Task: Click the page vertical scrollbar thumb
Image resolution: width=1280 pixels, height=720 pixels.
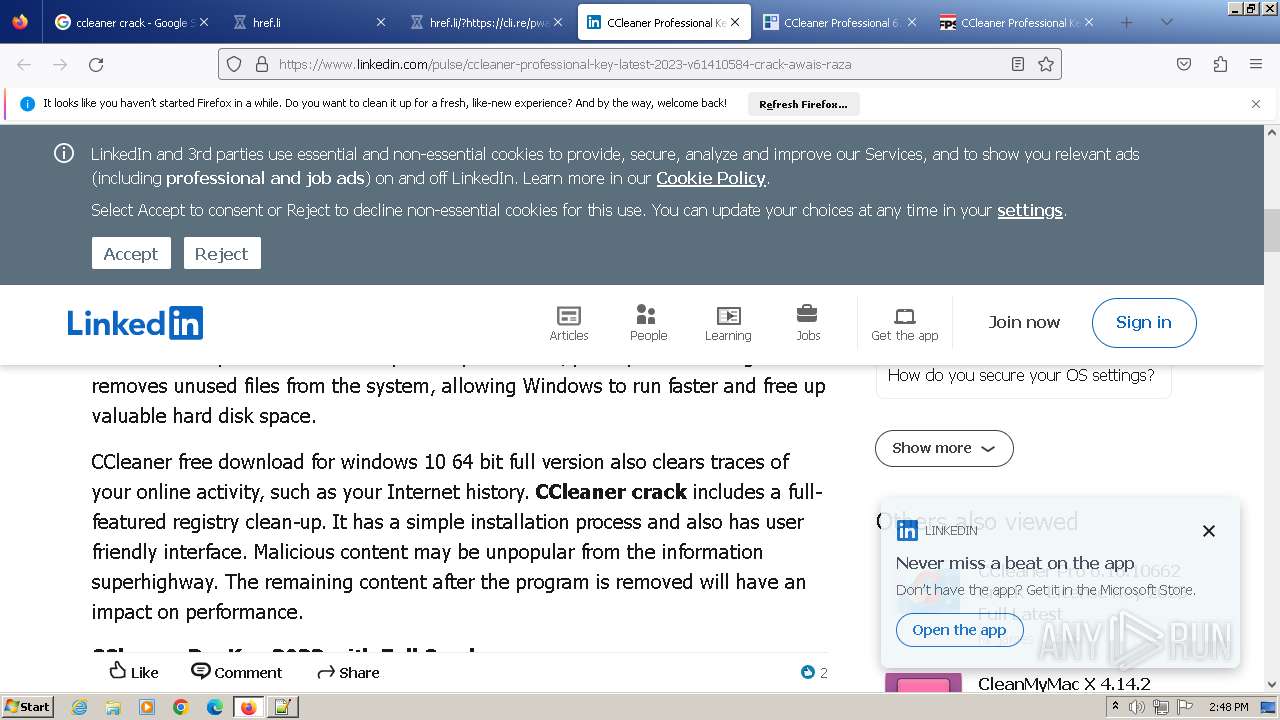Action: point(1272,231)
